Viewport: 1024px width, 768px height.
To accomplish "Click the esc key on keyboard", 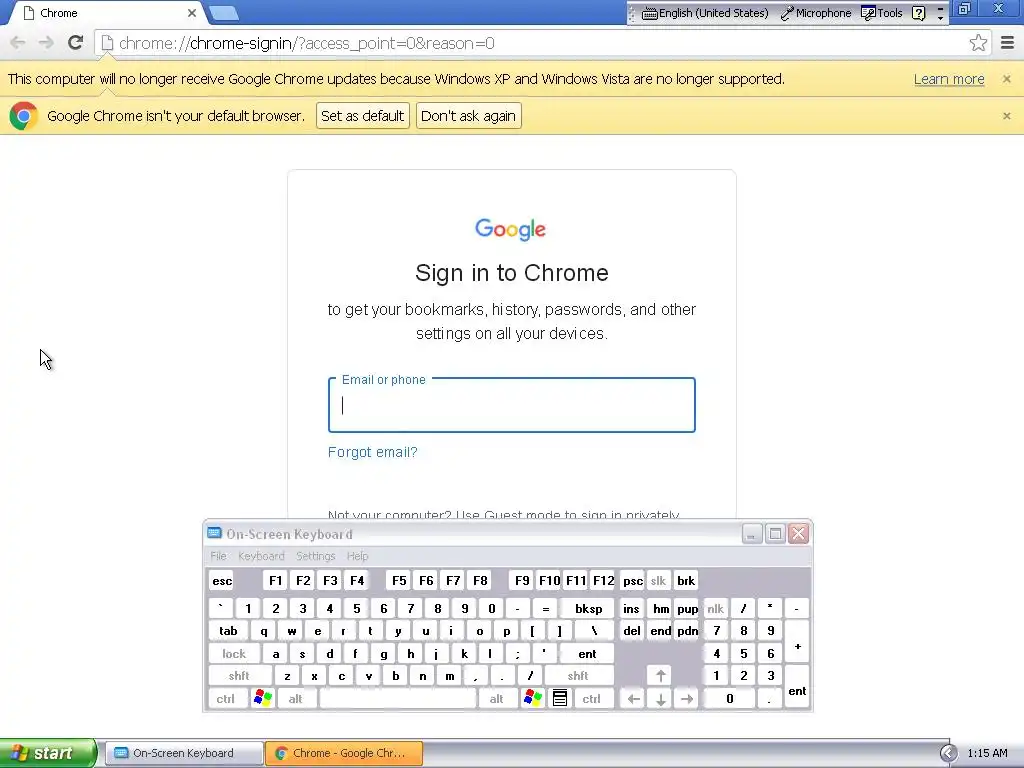I will [222, 581].
